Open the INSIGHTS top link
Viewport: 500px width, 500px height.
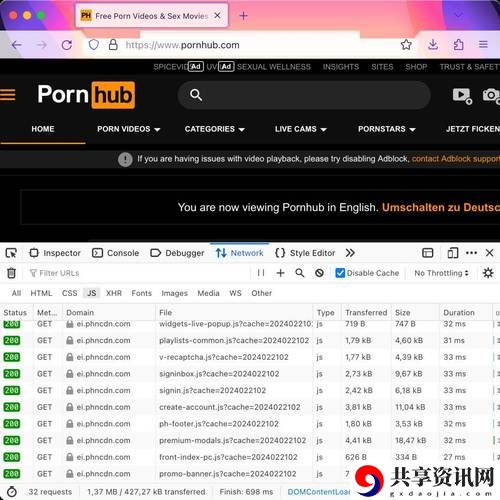click(341, 67)
